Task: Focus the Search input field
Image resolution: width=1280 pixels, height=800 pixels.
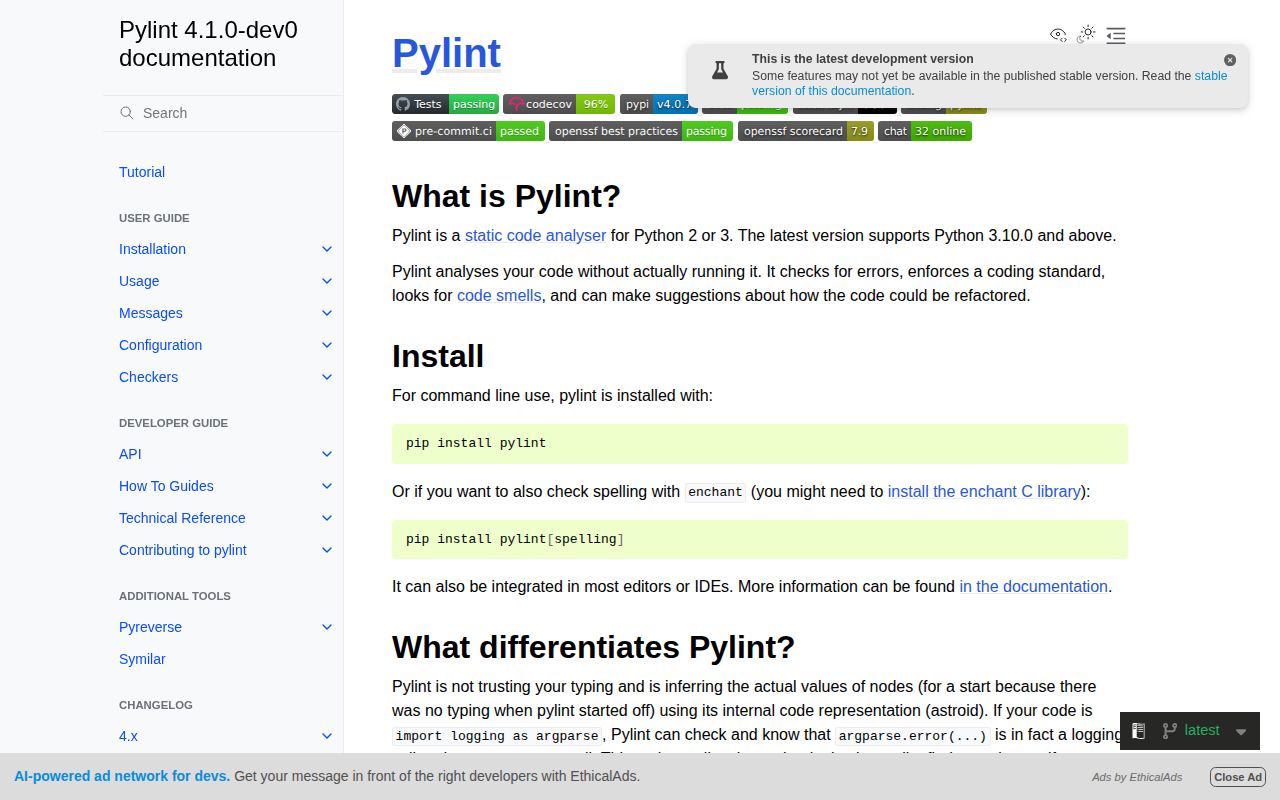Action: (223, 113)
